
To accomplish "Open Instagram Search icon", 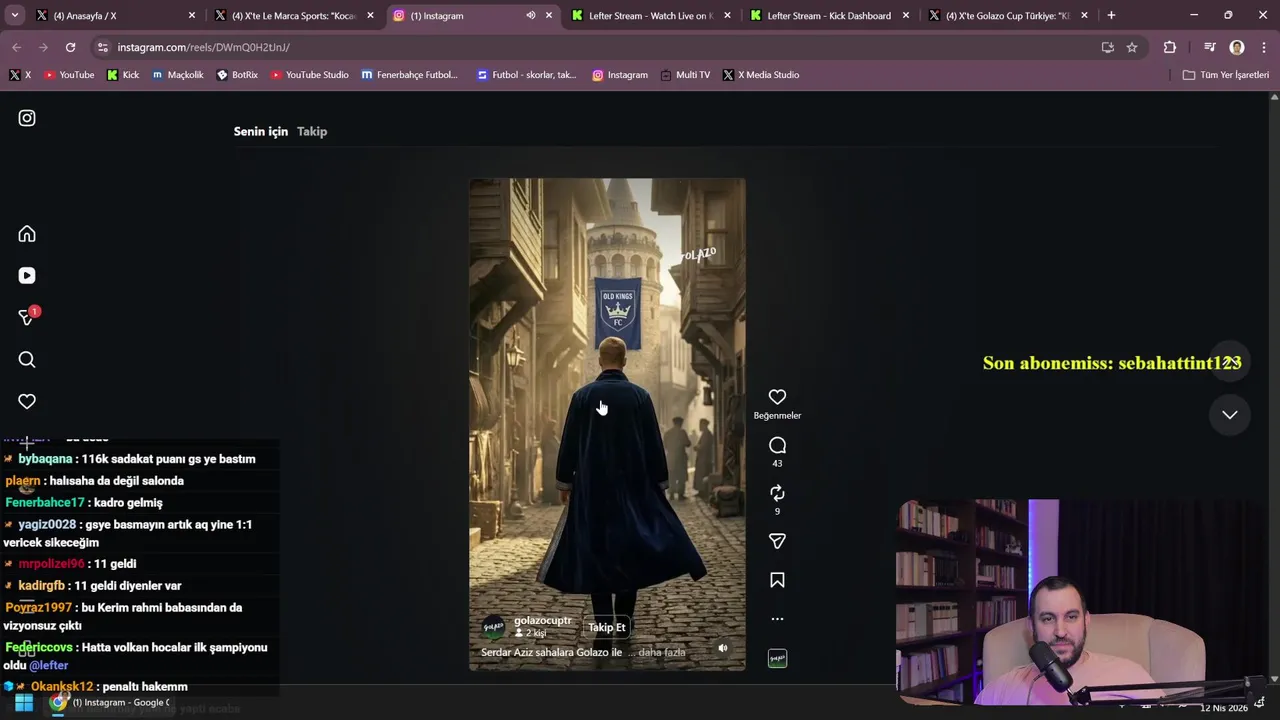I will point(27,360).
